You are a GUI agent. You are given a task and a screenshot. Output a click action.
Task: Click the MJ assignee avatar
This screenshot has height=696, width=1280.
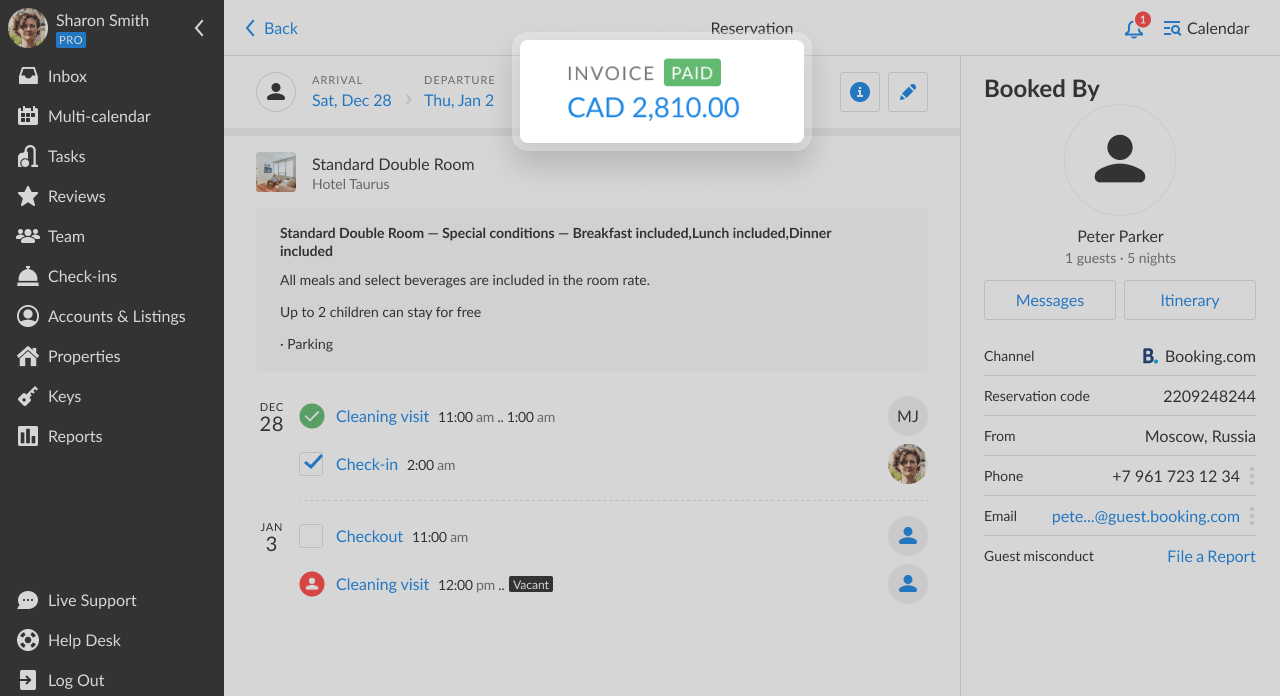point(908,416)
